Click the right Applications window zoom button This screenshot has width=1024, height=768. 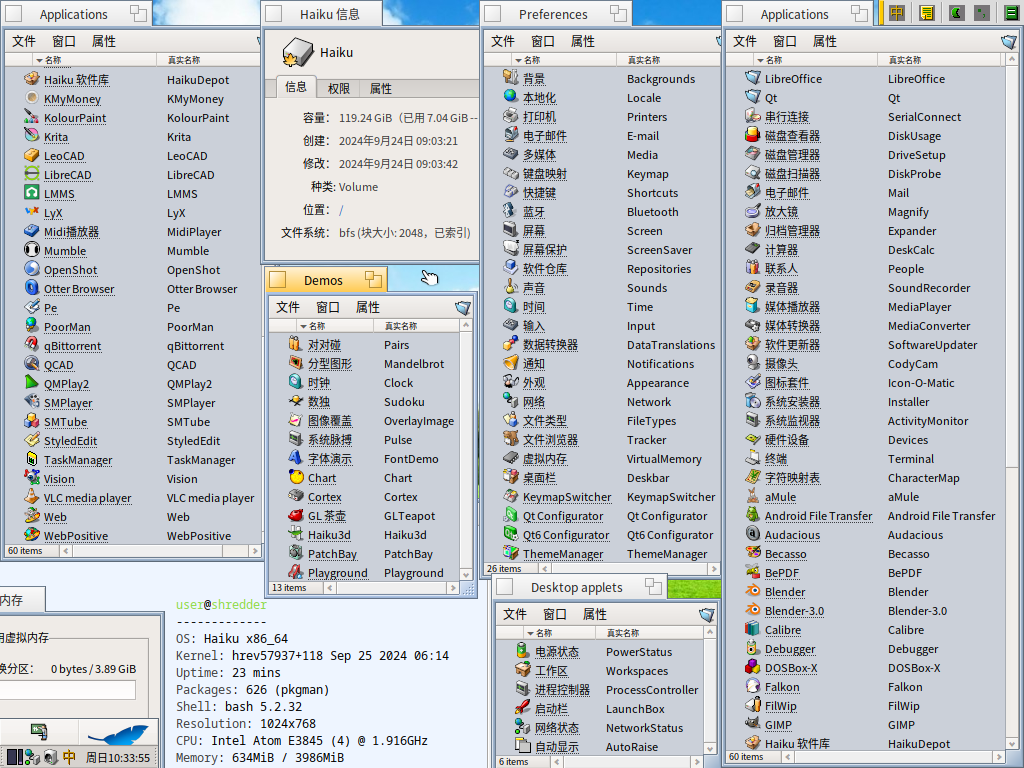859,13
